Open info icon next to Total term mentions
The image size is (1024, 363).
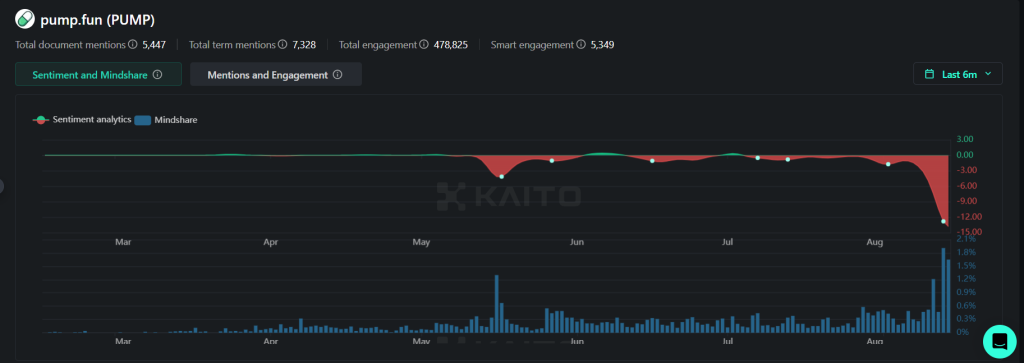283,44
